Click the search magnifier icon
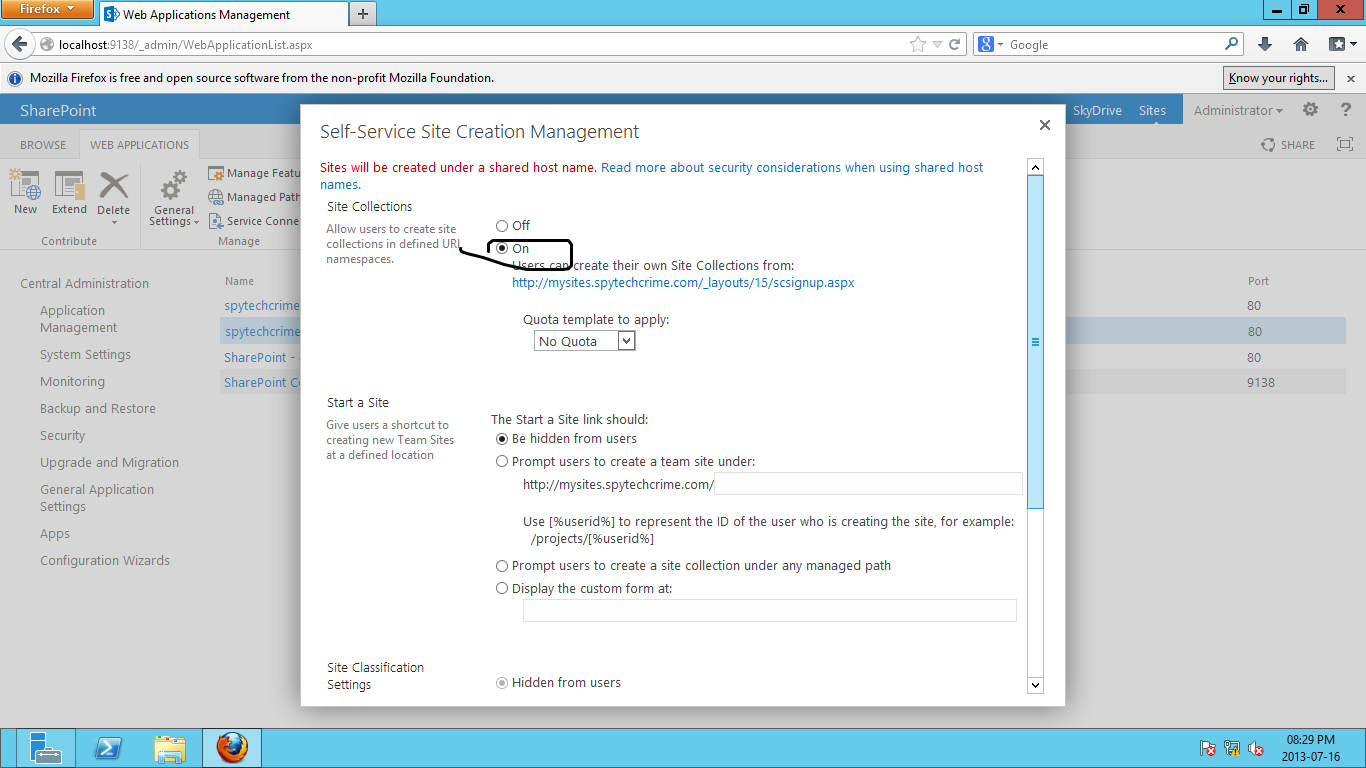This screenshot has height=768, width=1366. [x=1231, y=44]
